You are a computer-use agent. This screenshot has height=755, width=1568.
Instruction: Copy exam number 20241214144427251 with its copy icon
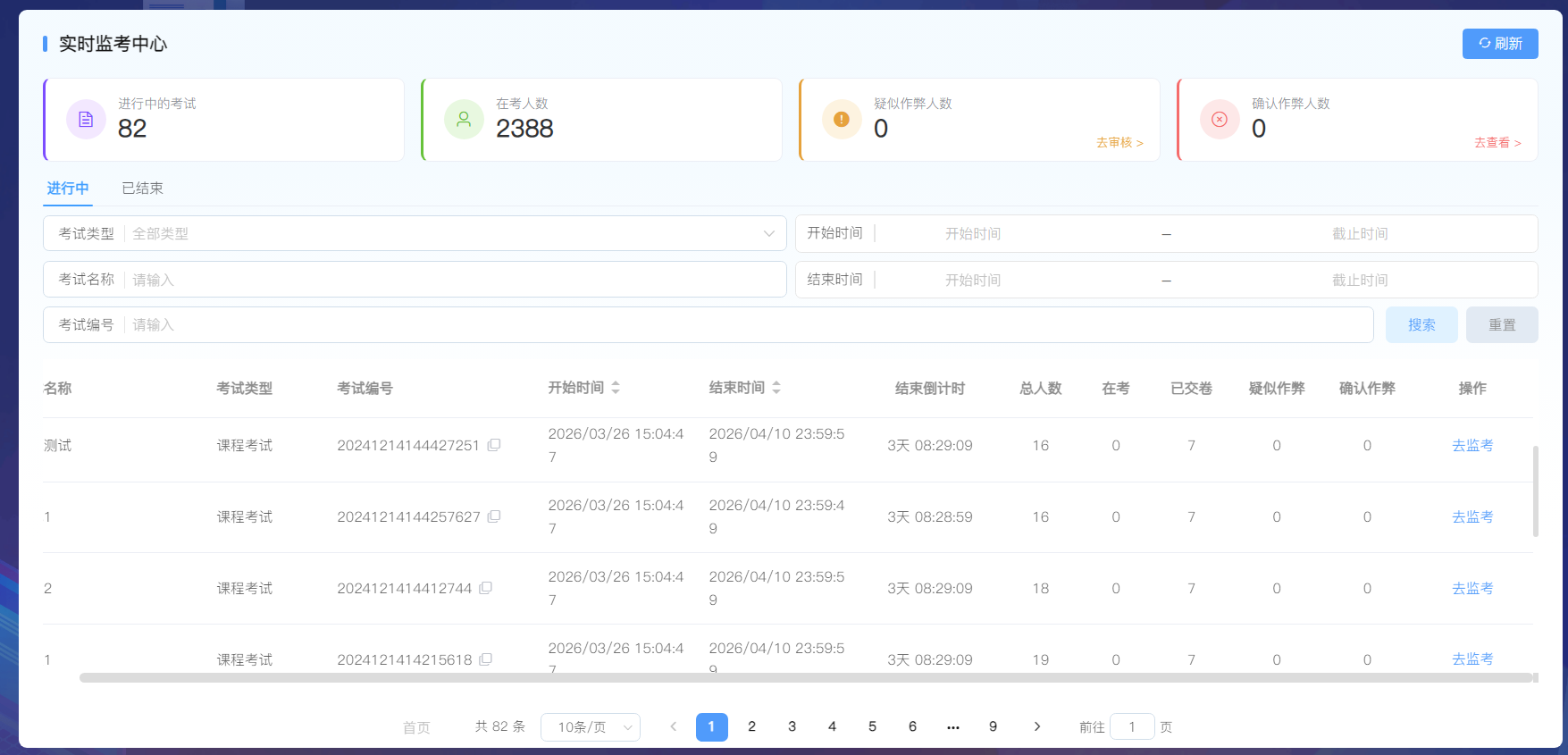pyautogui.click(x=494, y=445)
